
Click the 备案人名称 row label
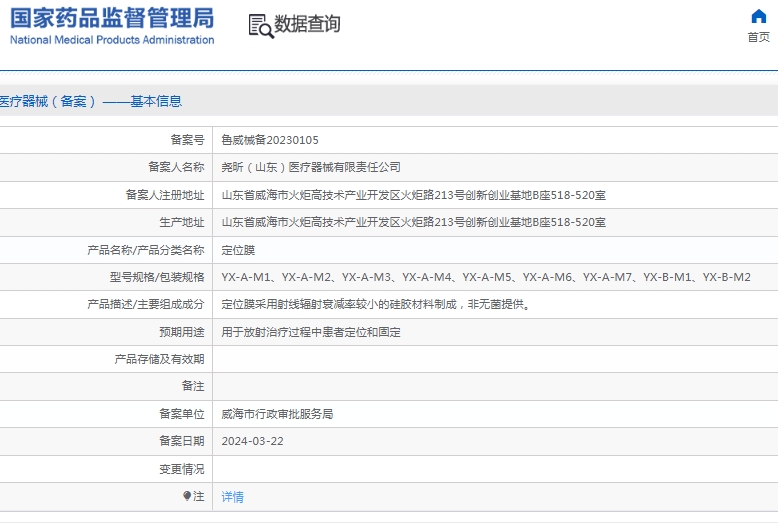tap(176, 167)
